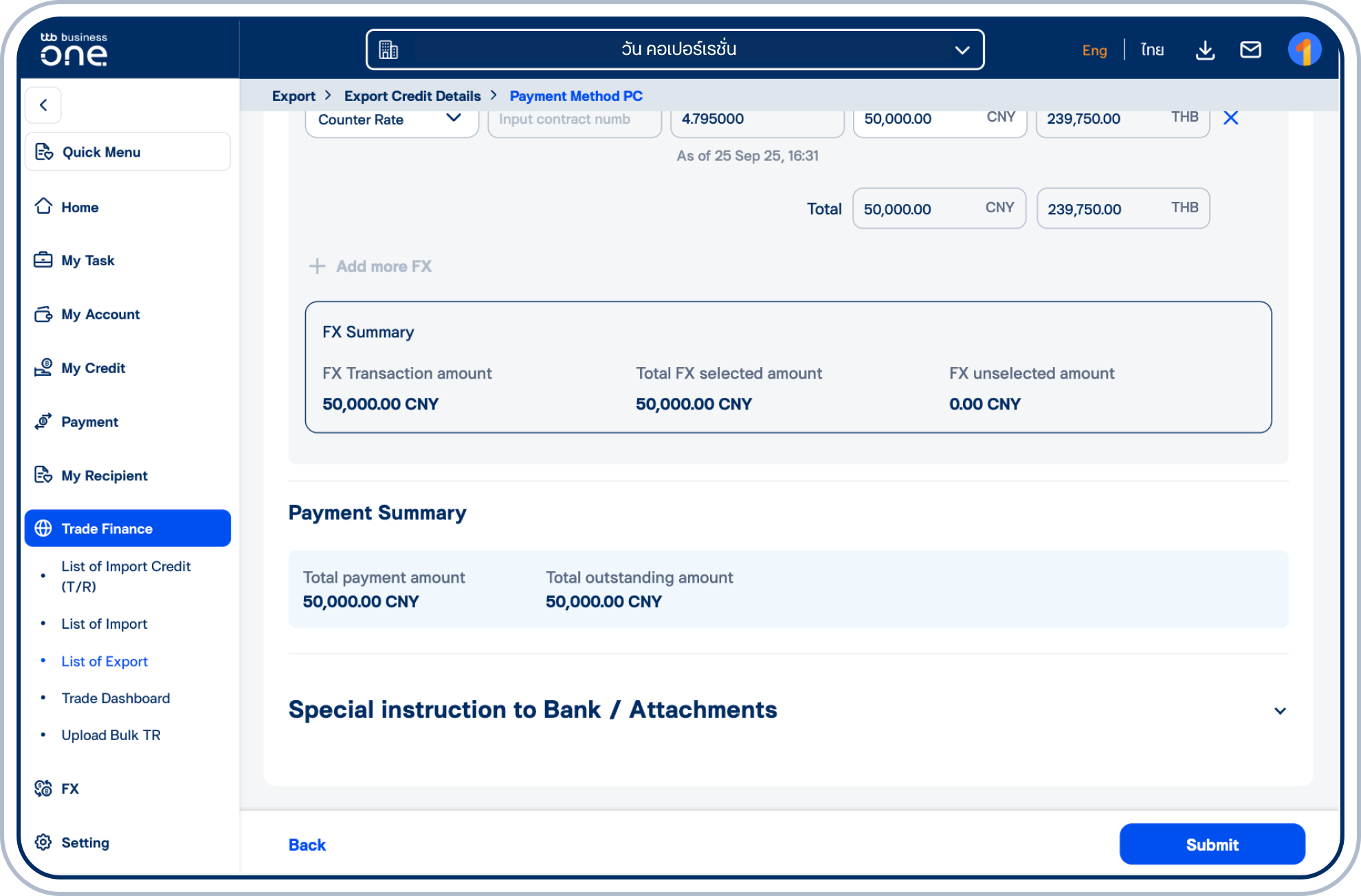Screen dimensions: 1361x896
Task: Switch language to Eng
Action: click(x=1094, y=50)
